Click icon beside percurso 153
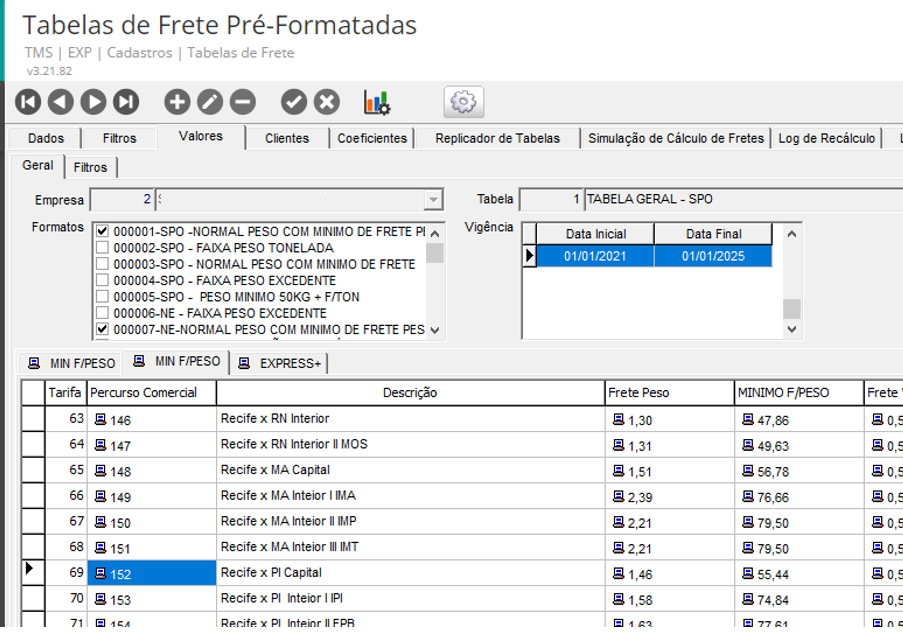The width and height of the screenshot is (903, 634). coord(100,599)
